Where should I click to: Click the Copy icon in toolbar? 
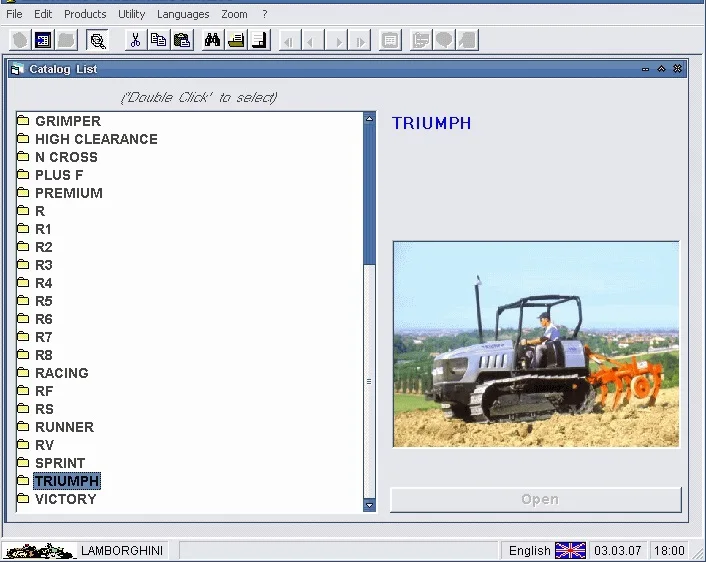[x=158, y=41]
